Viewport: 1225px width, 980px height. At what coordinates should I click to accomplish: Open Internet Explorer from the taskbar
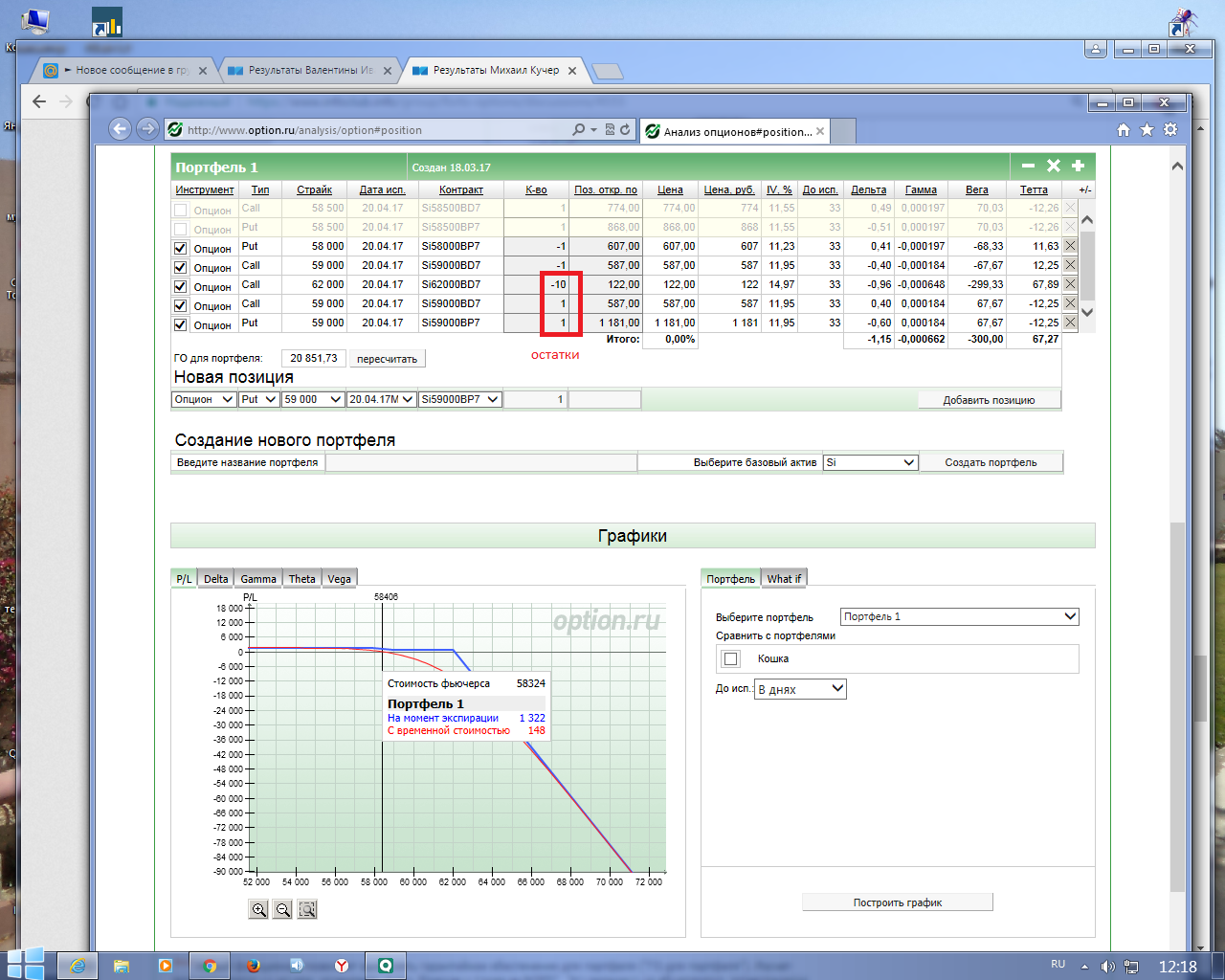[x=78, y=966]
